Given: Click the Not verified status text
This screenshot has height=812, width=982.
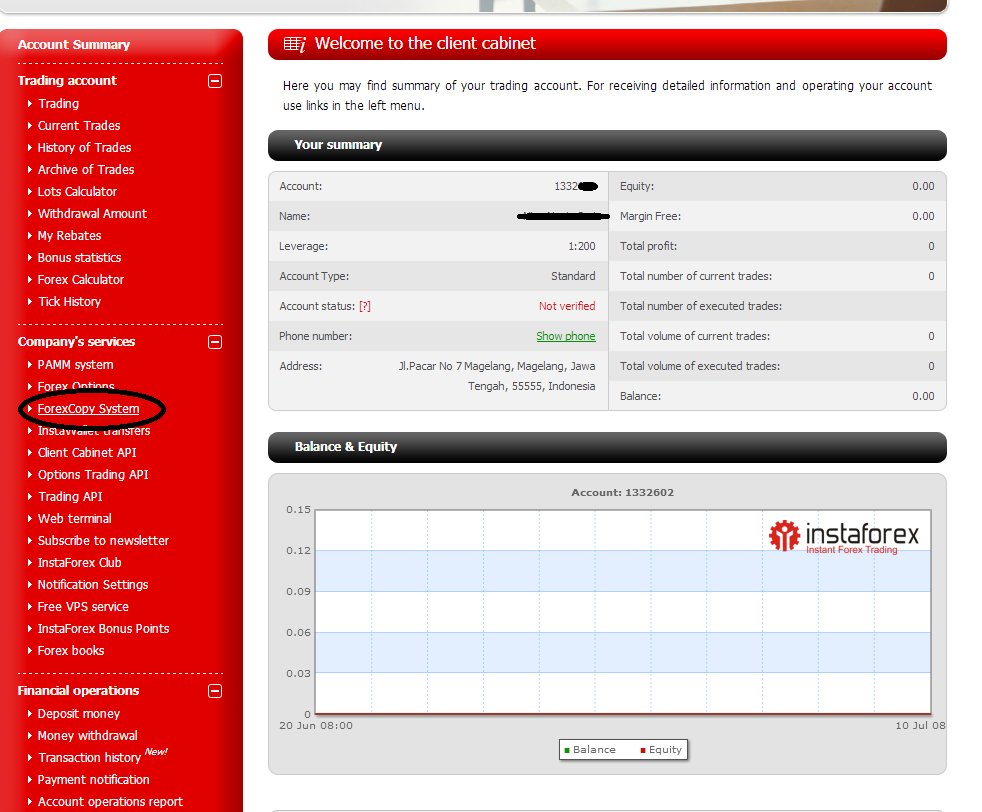Looking at the screenshot, I should pyautogui.click(x=567, y=306).
